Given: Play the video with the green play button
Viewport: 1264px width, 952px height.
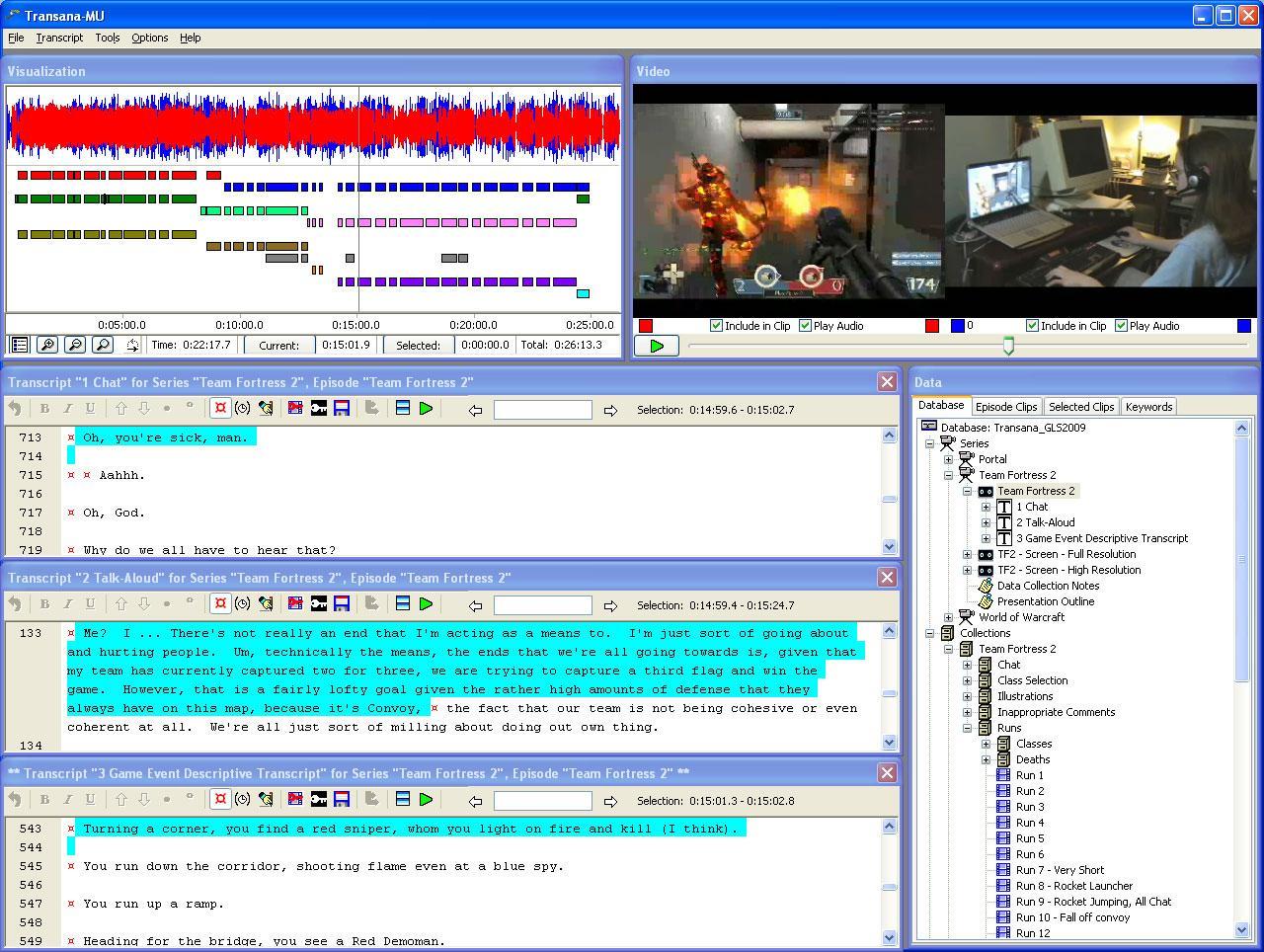Looking at the screenshot, I should tap(657, 346).
